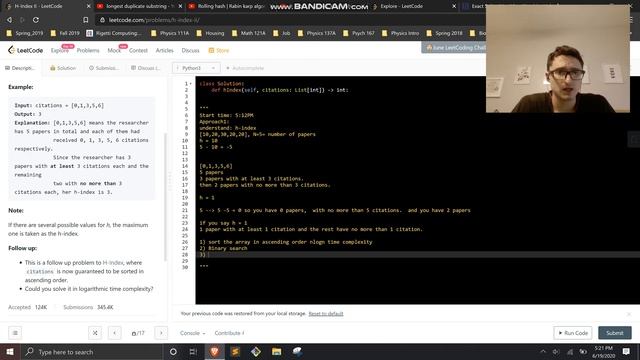Open the Math 121A bookmark folder
Image resolution: width=640 pixels, height=360 pixels.
coord(249,33)
